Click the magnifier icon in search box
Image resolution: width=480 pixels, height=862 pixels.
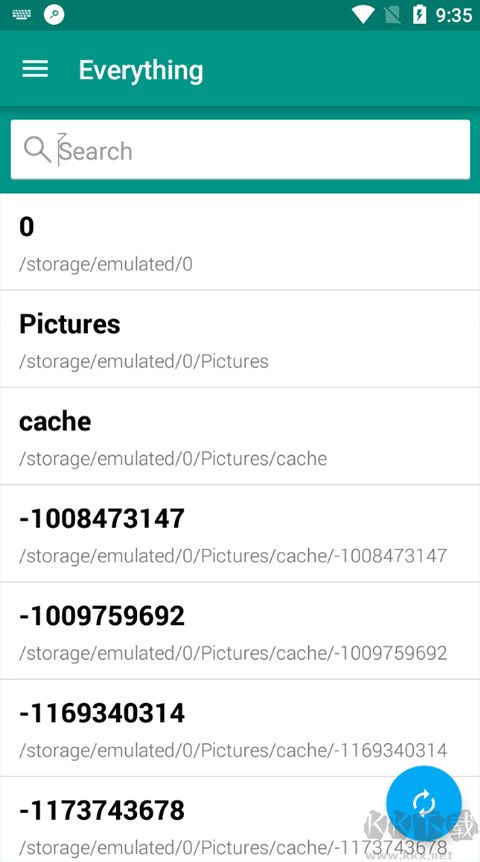(37, 150)
